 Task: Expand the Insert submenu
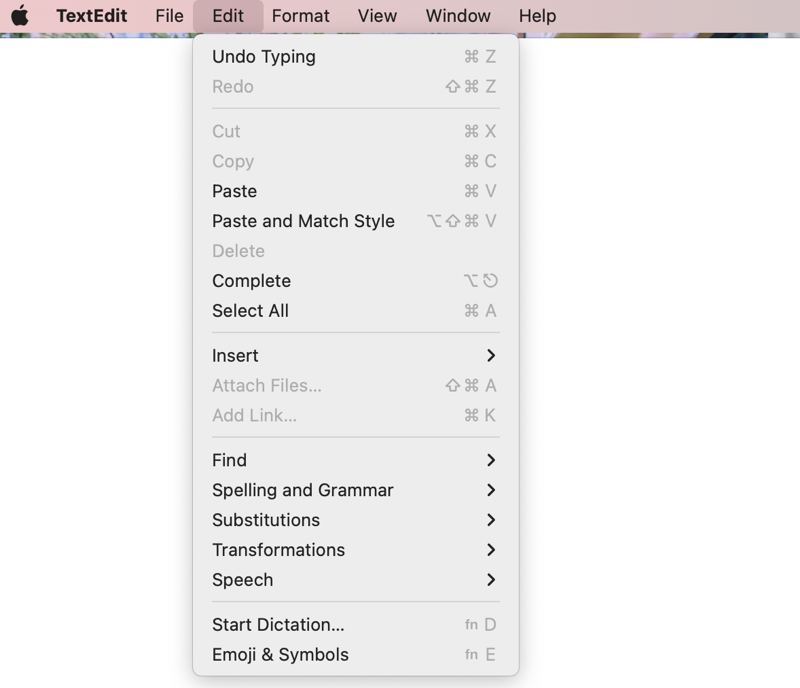236,356
